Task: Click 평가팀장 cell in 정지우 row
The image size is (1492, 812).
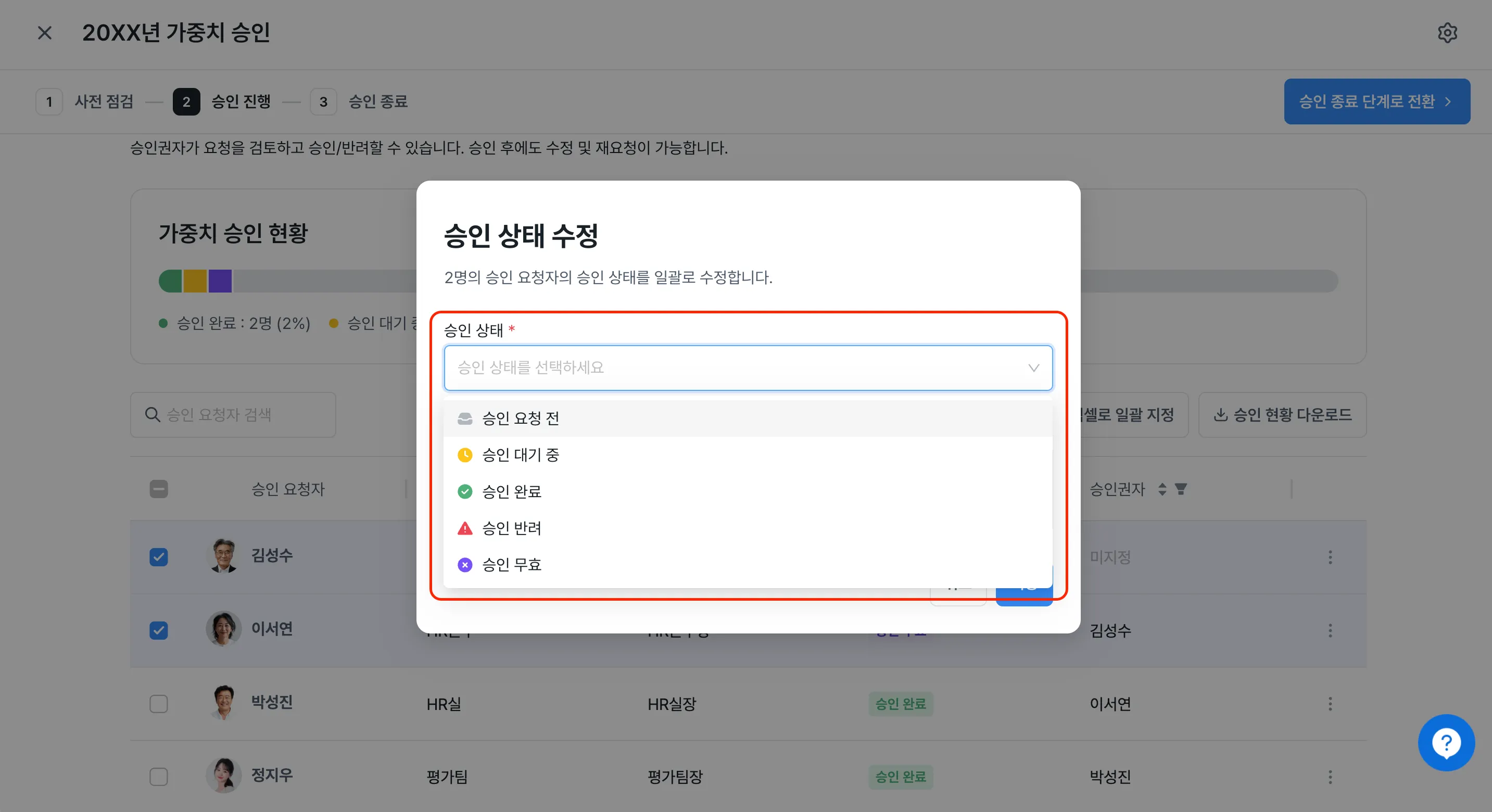Action: [675, 777]
